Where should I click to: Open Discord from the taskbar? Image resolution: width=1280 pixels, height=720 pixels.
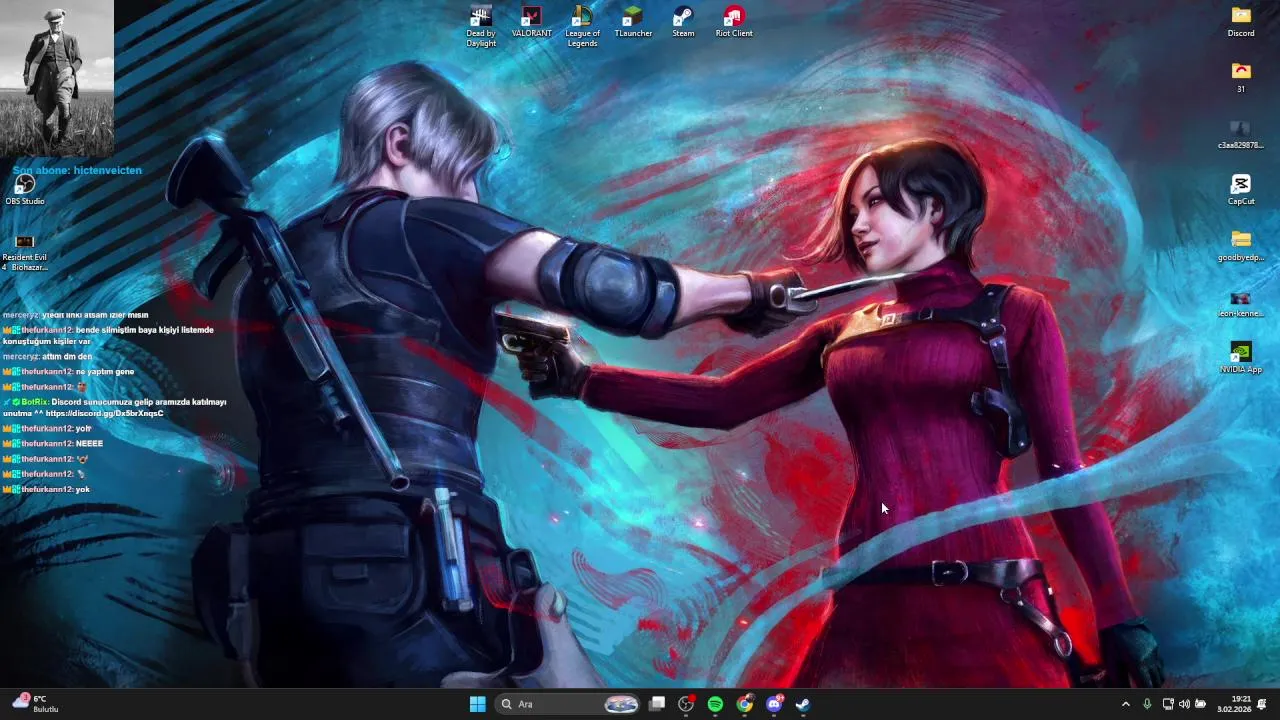[774, 704]
